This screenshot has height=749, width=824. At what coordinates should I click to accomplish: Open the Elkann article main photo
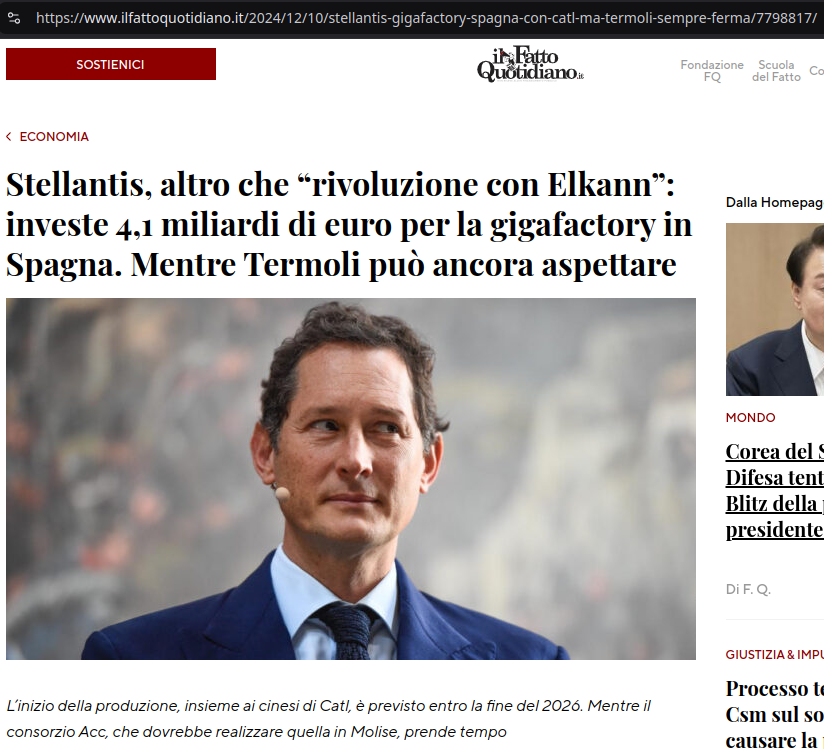pos(351,479)
